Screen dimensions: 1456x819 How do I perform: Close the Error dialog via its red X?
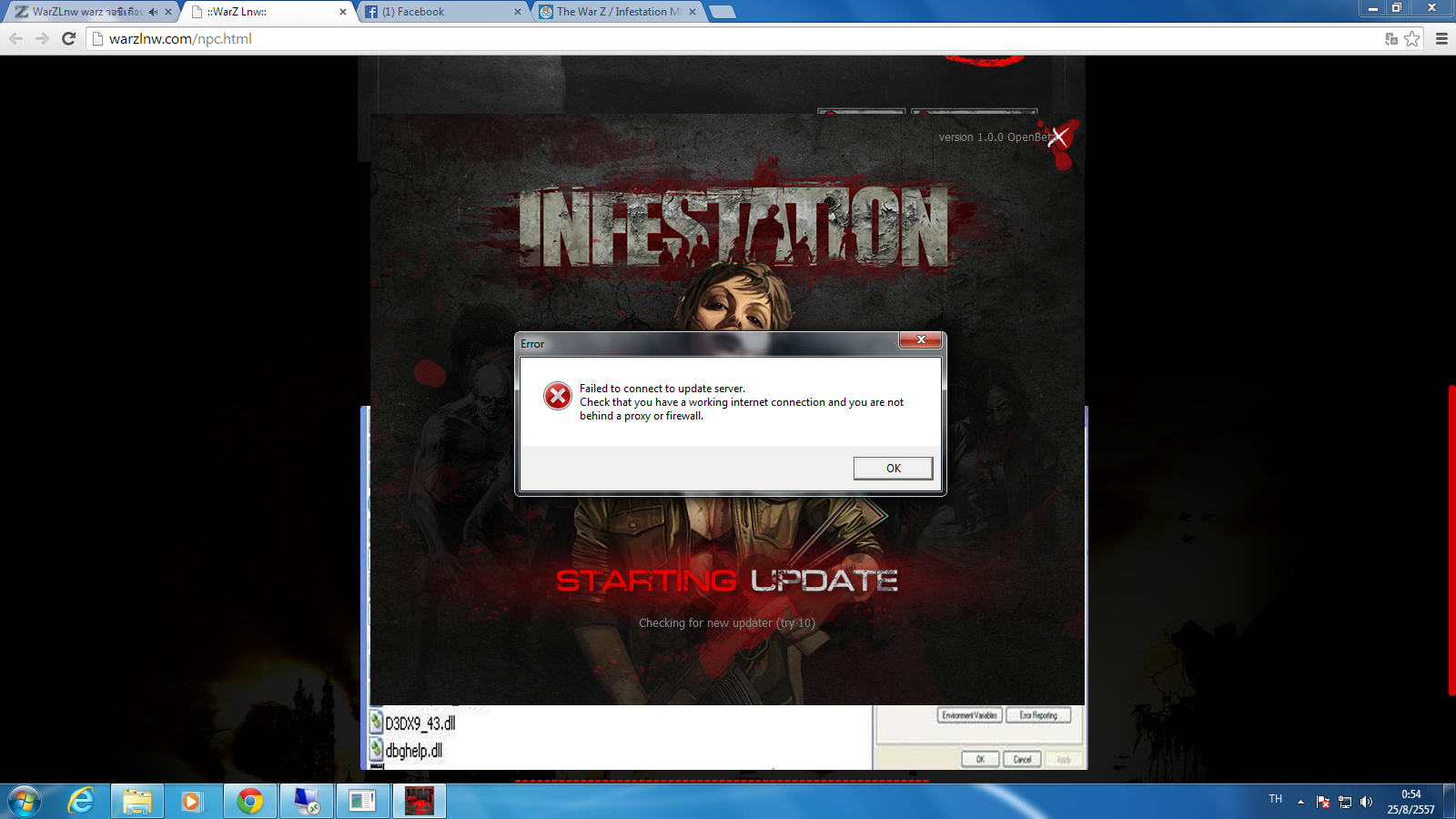pos(921,339)
